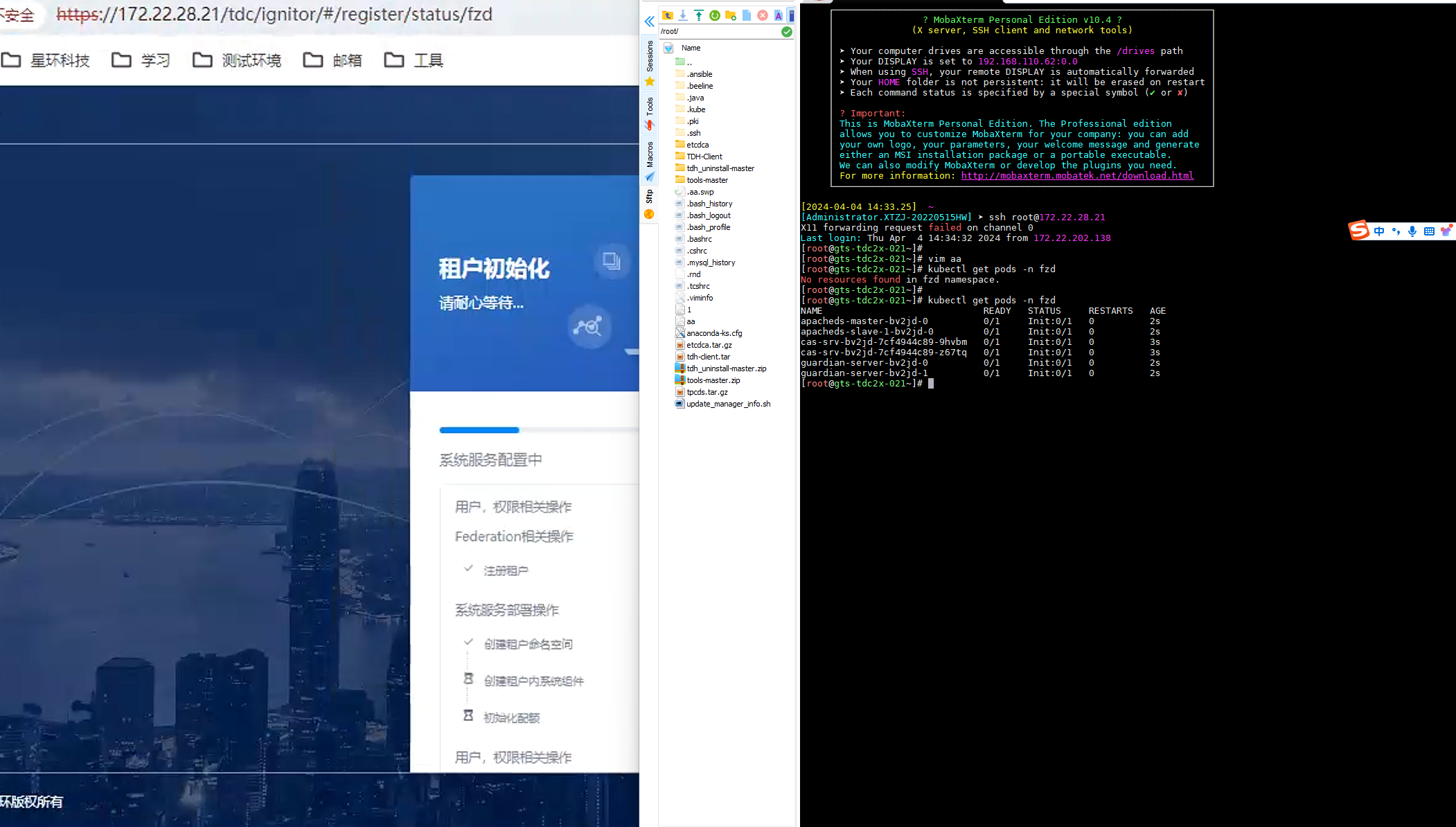Confirm the /root/ path with green checkmark
Image resolution: width=1456 pixels, height=827 pixels.
coord(787,31)
